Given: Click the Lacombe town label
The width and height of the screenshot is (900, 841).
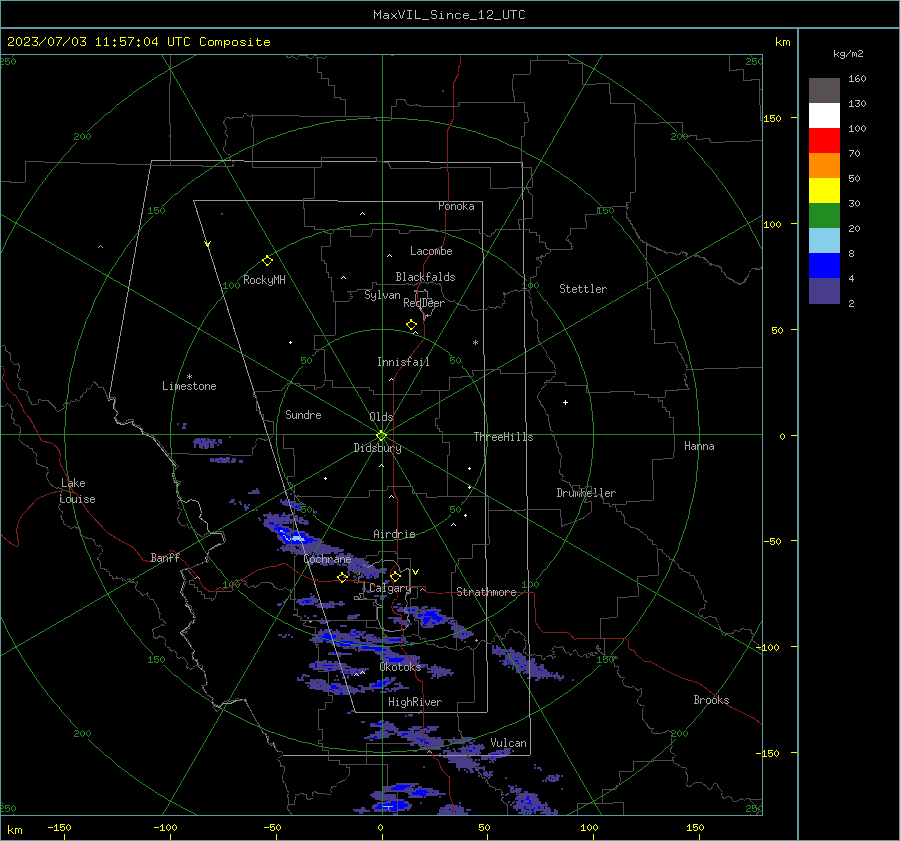Looking at the screenshot, I should click(x=431, y=251).
